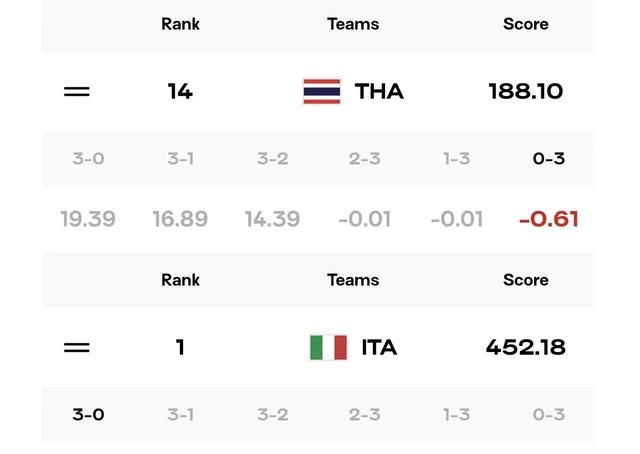
Task: Select Italy's highlighted 3-0 option
Action: point(88,414)
